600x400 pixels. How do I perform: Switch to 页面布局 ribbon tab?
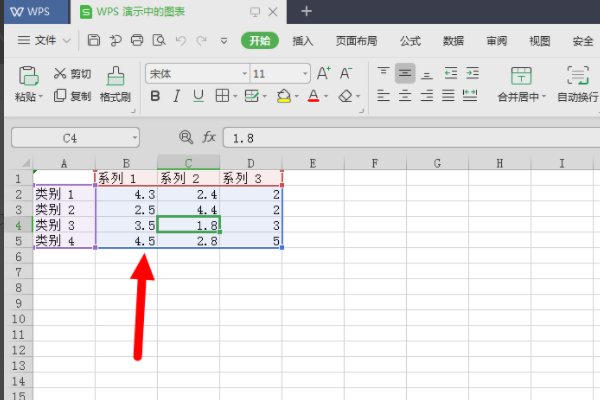click(x=356, y=41)
